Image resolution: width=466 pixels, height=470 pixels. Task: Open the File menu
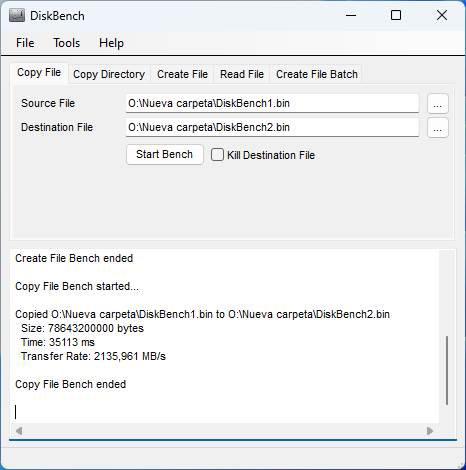[x=25, y=43]
